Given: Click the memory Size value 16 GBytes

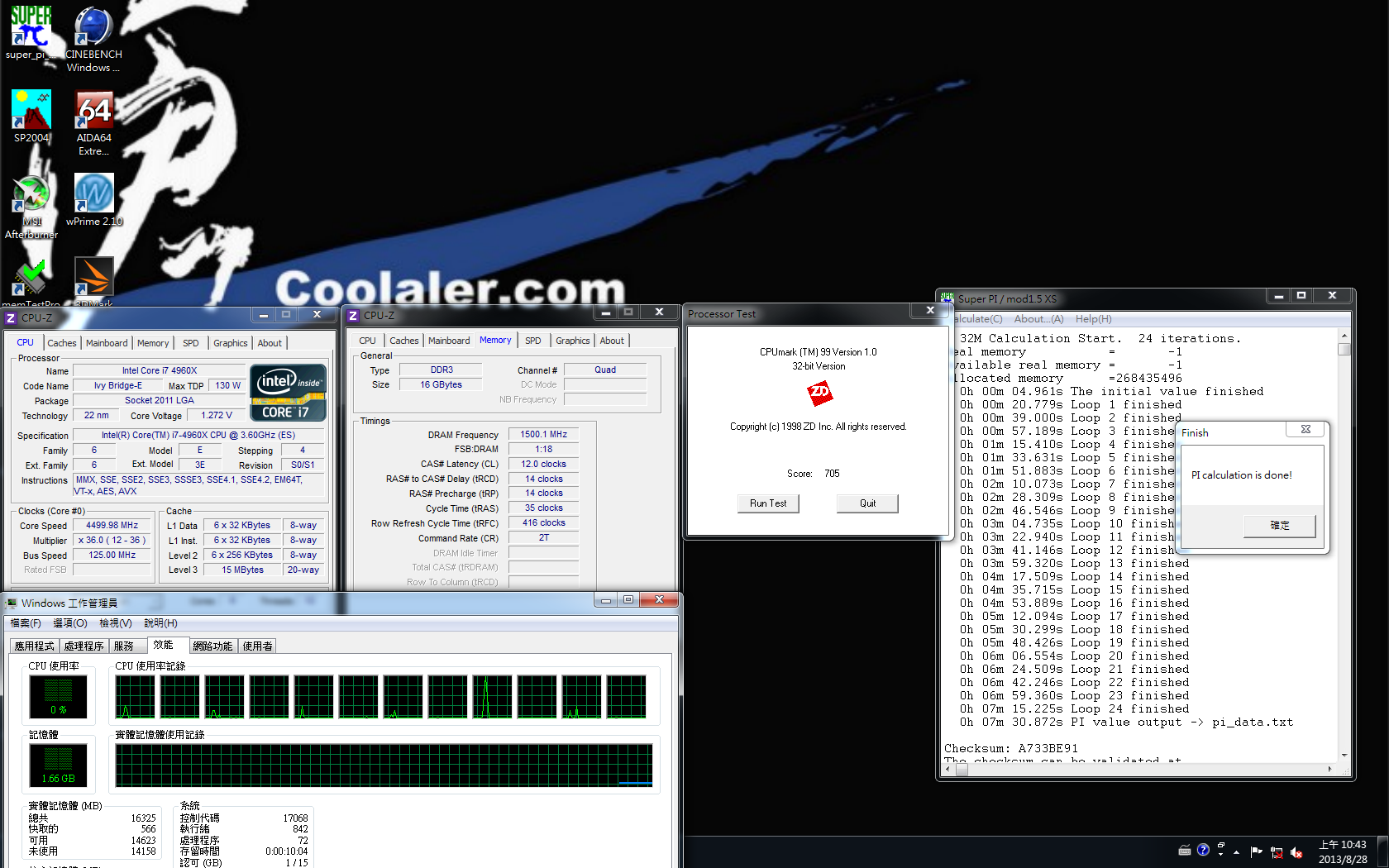Looking at the screenshot, I should [x=441, y=385].
